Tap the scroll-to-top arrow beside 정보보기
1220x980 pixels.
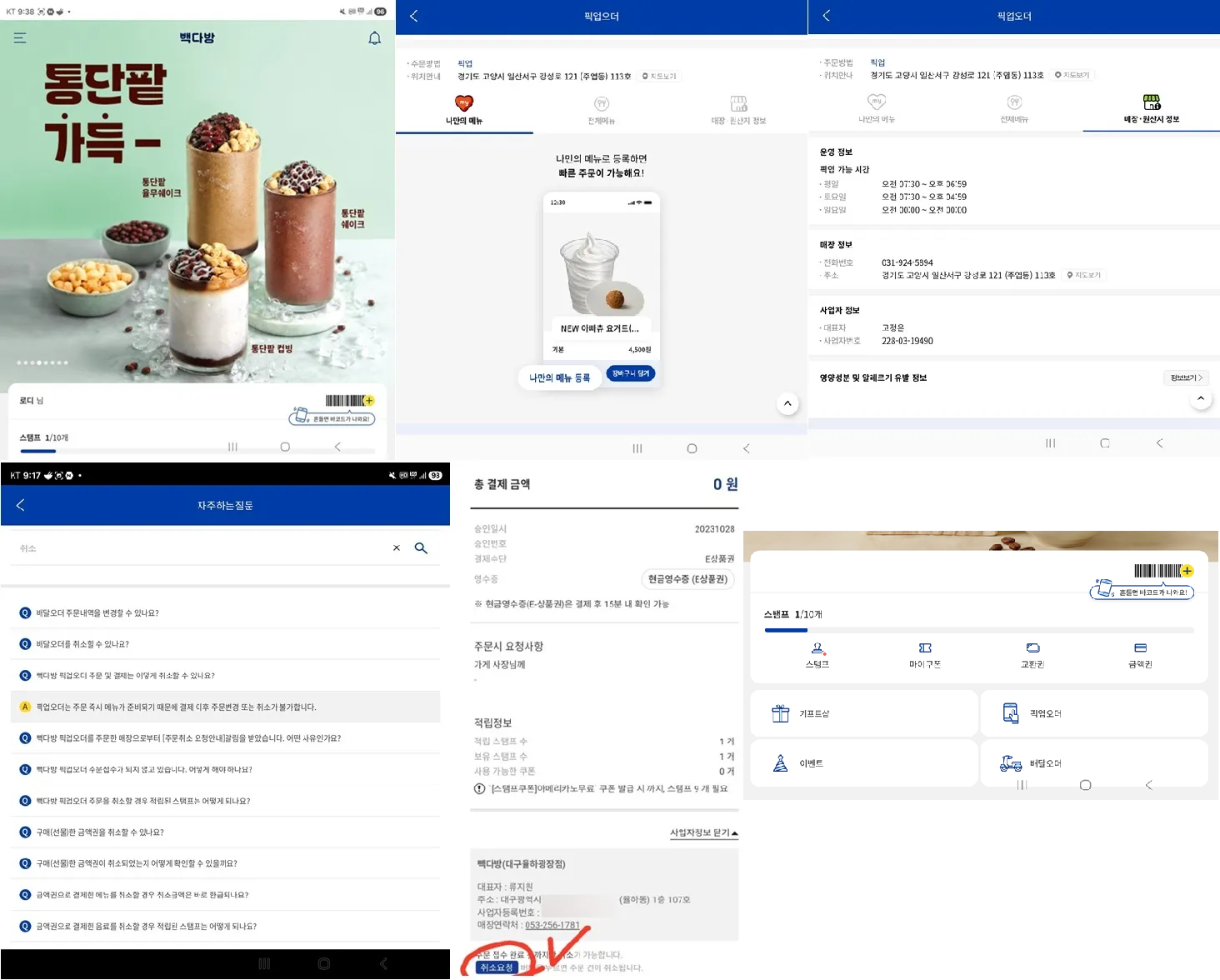point(1201,398)
